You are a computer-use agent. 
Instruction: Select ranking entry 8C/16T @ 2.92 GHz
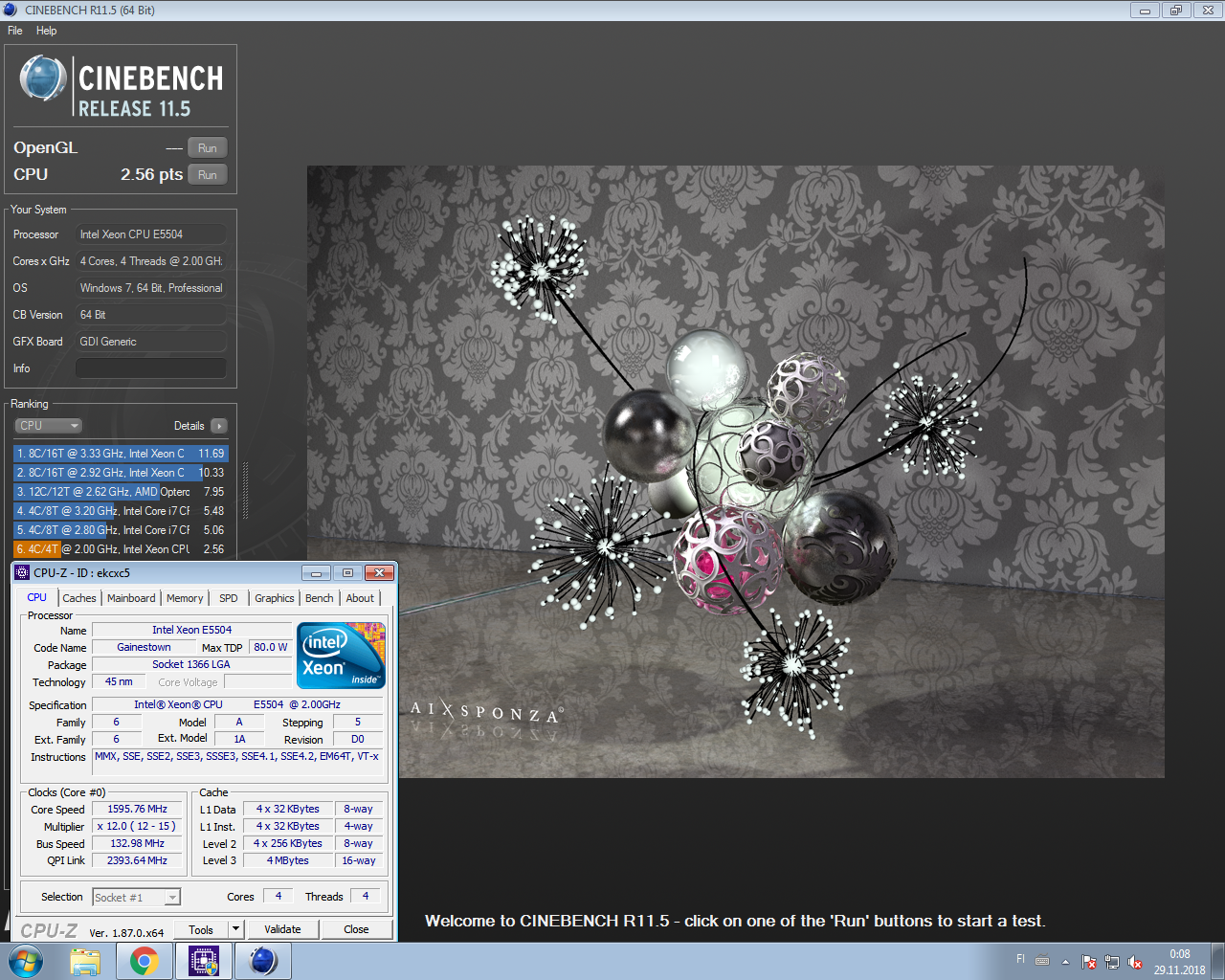[121, 473]
